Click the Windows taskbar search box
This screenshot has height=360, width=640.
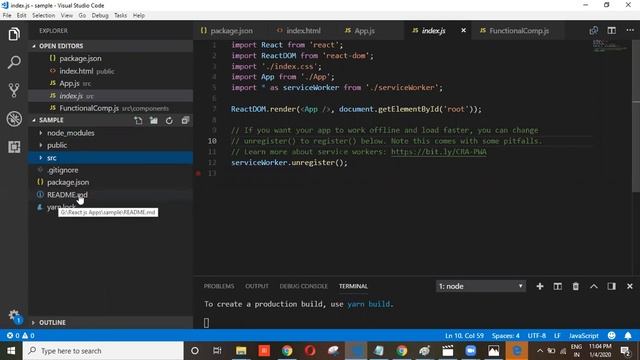103,351
